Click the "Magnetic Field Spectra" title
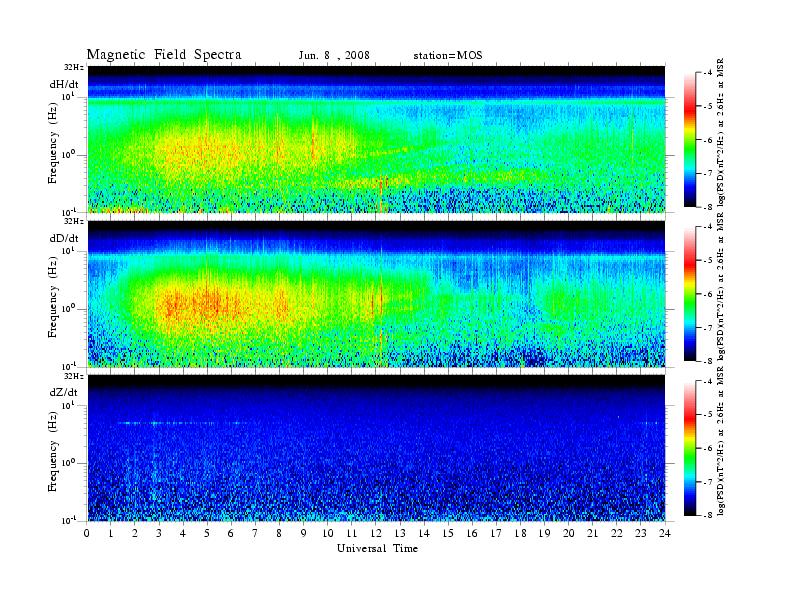 click(164, 55)
